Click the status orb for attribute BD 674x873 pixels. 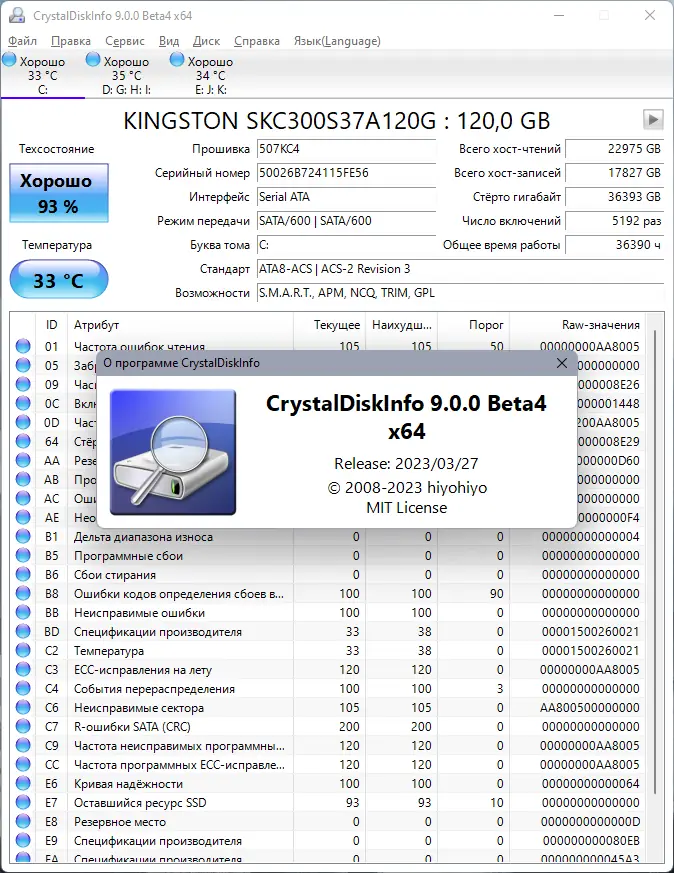pos(23,631)
